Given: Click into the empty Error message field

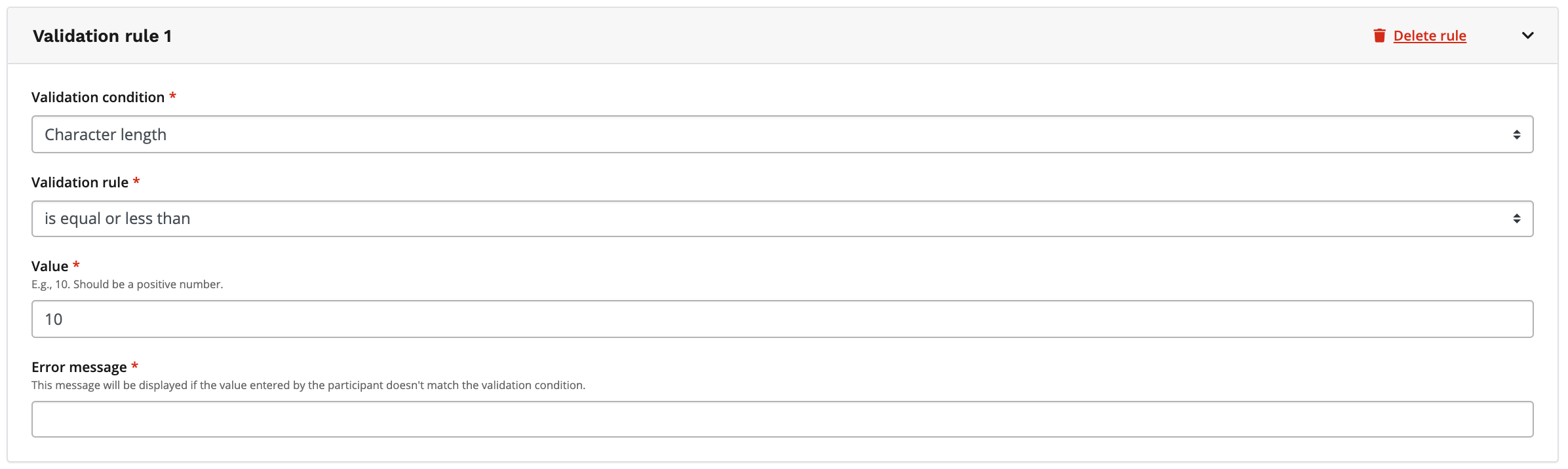Looking at the screenshot, I should [781, 419].
